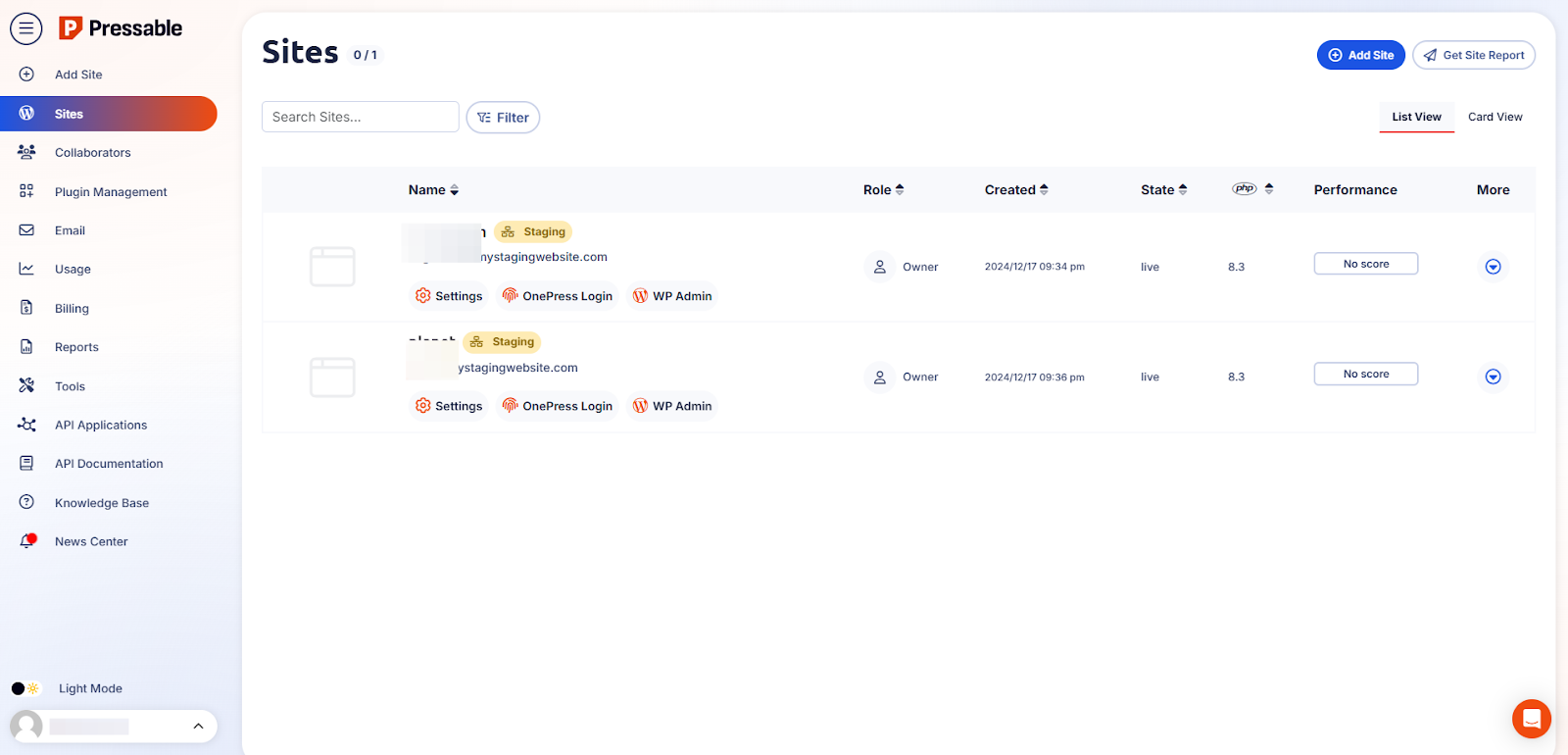1568x755 pixels.
Task: Click OnePress Login for the second site
Action: [557, 406]
